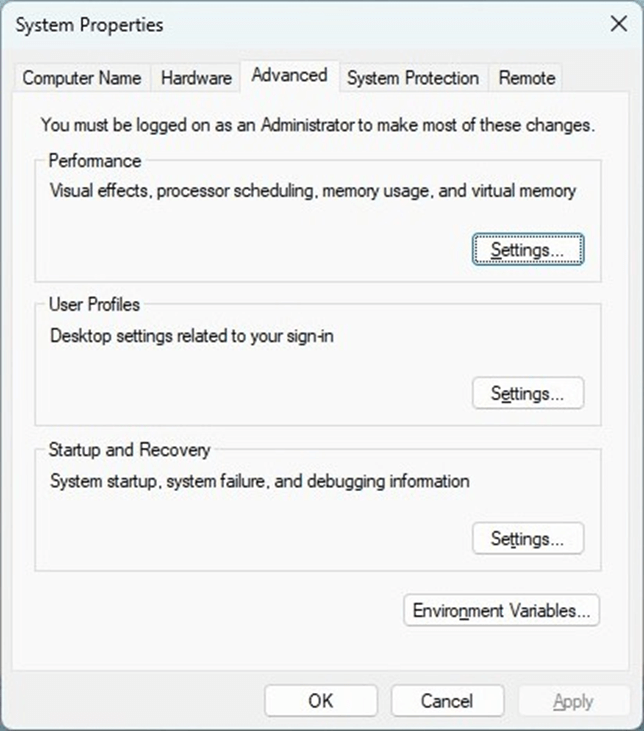Confirm the dialog with OK

click(321, 701)
